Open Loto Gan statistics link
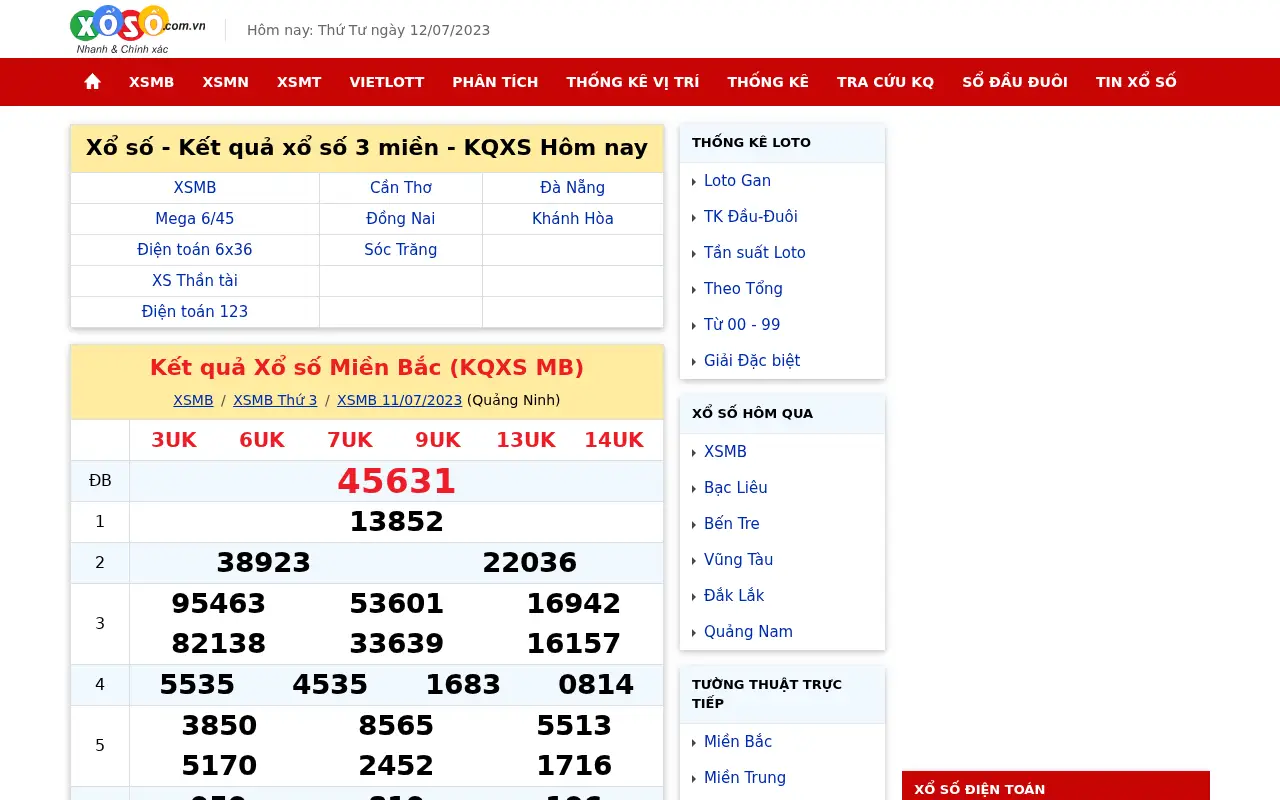Viewport: 1280px width, 800px height. 737,181
